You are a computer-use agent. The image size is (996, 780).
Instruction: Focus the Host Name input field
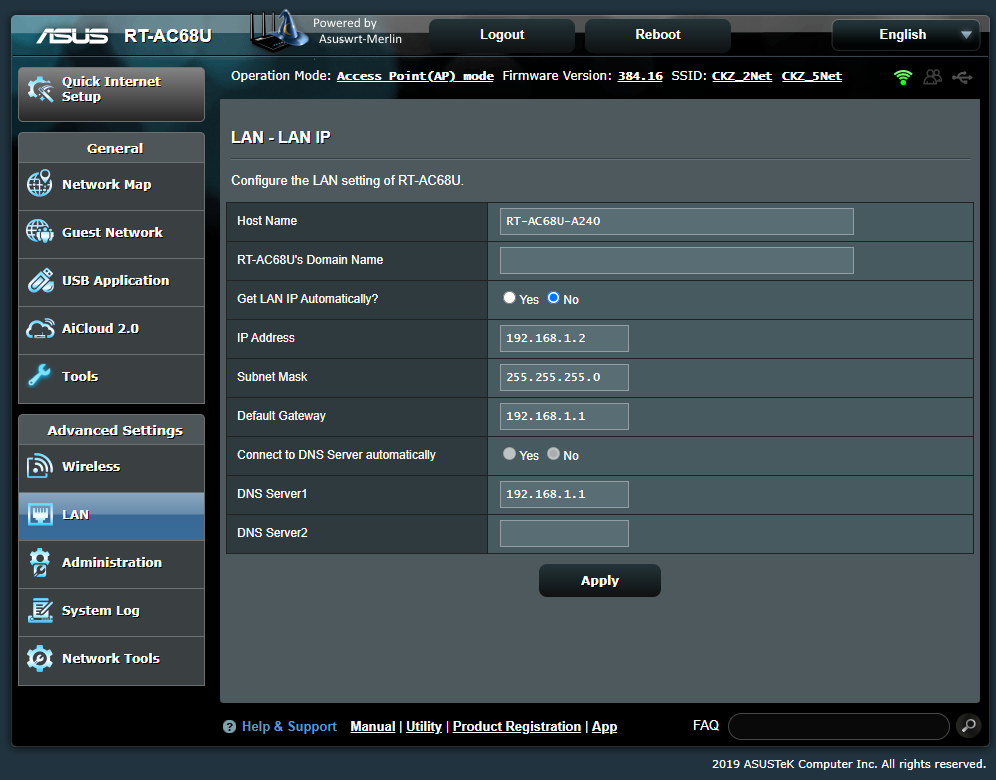click(x=676, y=222)
